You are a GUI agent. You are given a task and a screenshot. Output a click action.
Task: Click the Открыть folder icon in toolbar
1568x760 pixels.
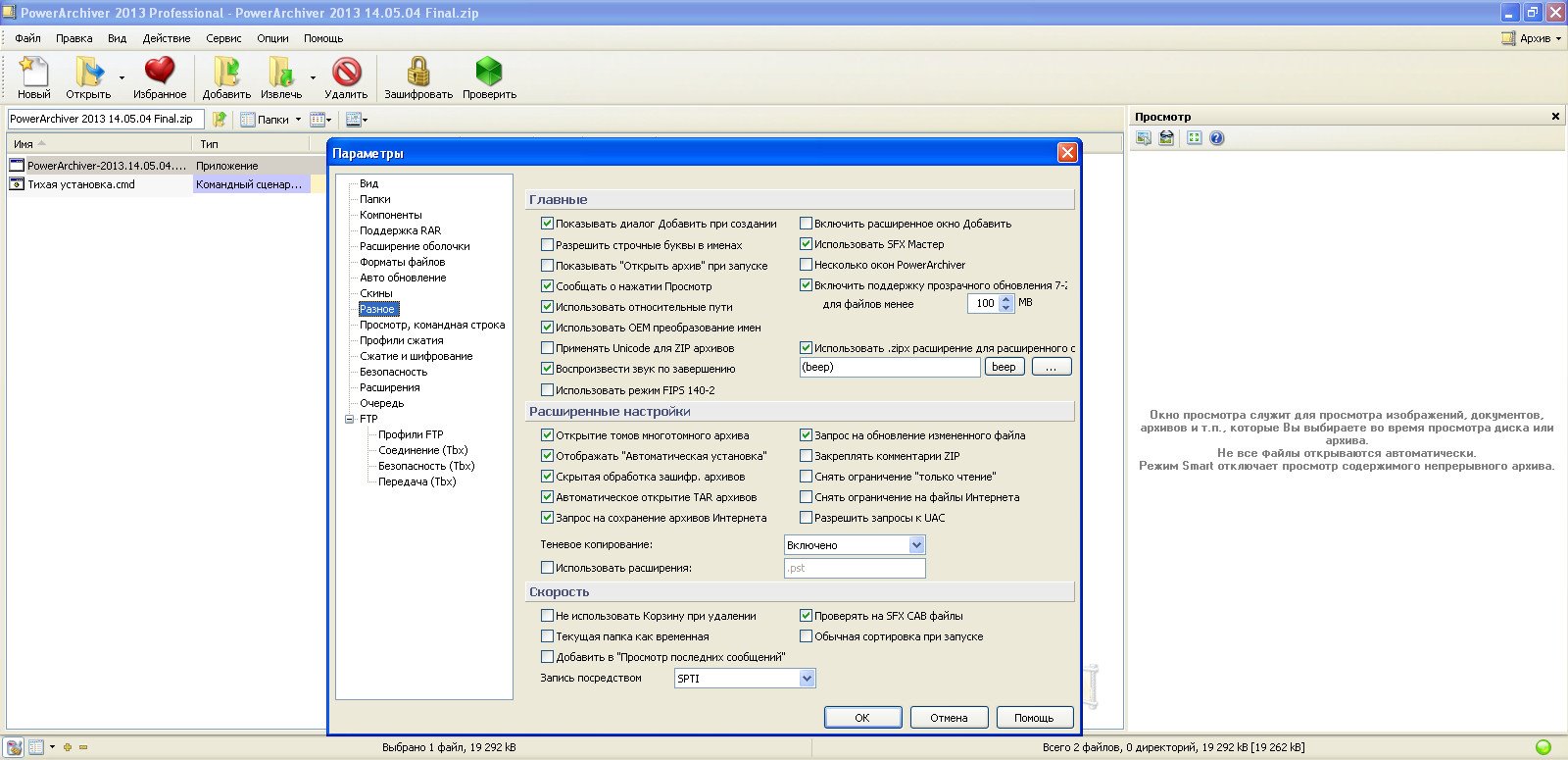(89, 72)
